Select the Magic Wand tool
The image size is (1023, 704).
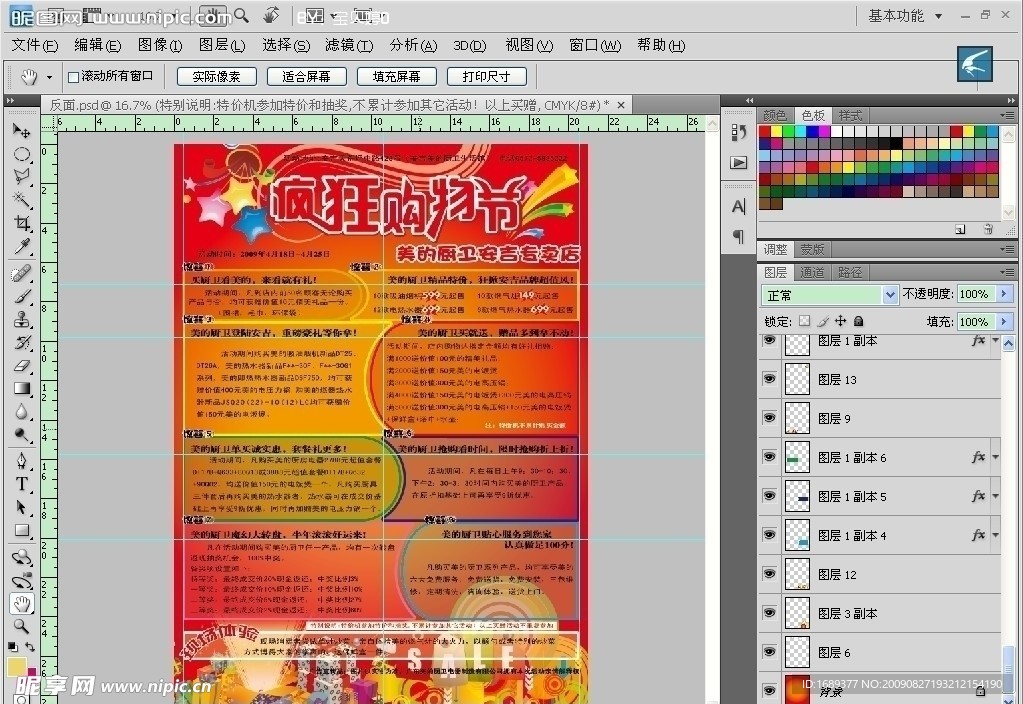click(22, 200)
